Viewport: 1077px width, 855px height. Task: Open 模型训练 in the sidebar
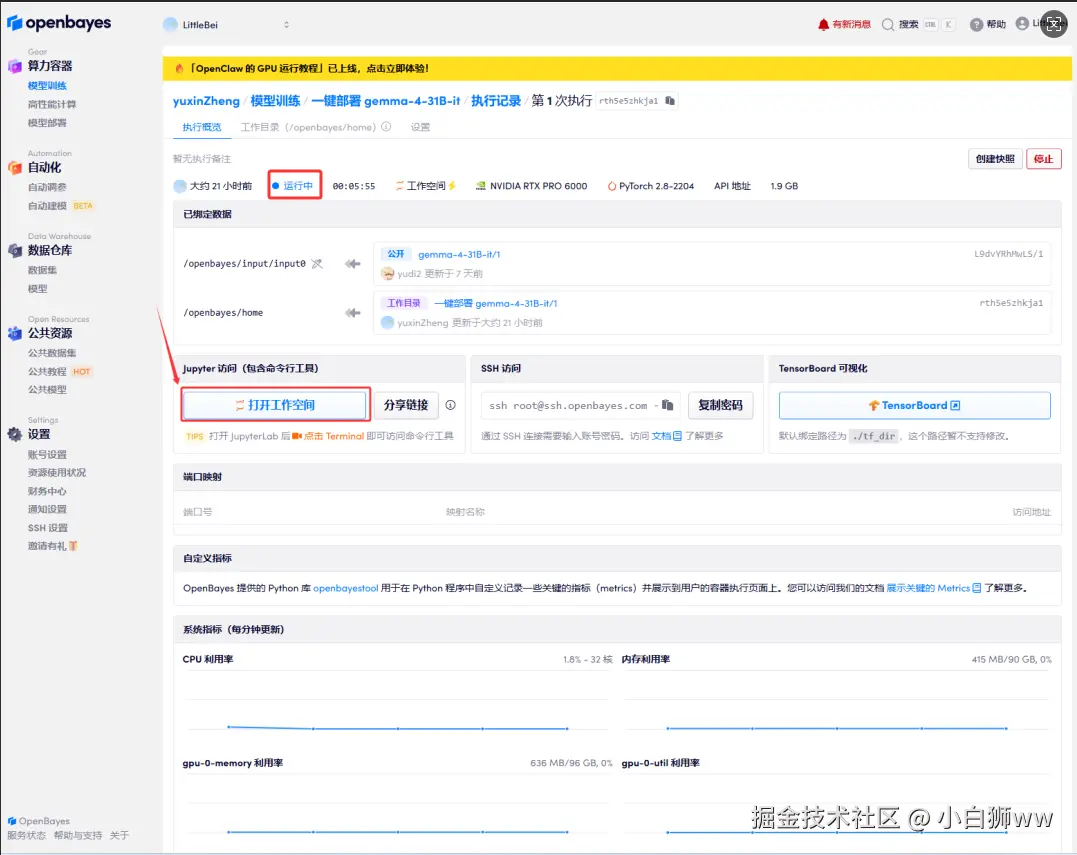tap(47, 86)
